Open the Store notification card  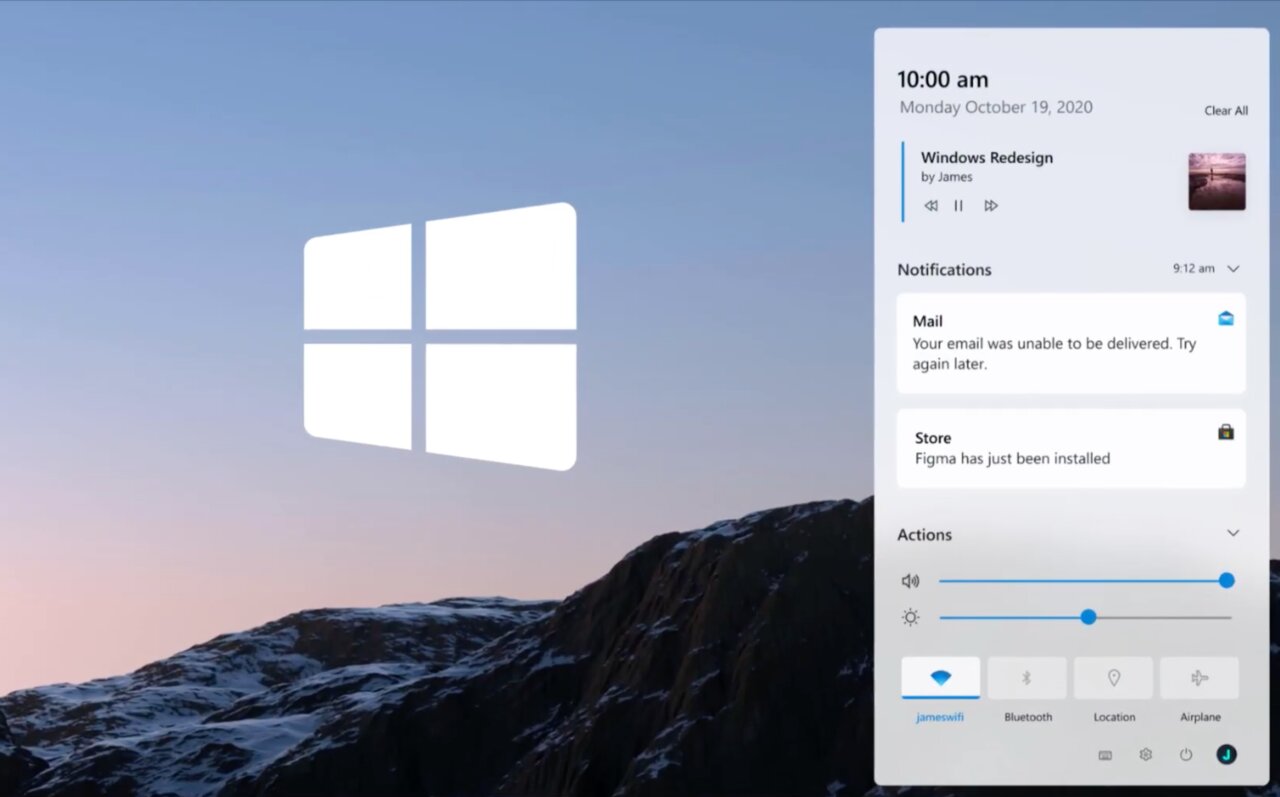coord(1071,448)
